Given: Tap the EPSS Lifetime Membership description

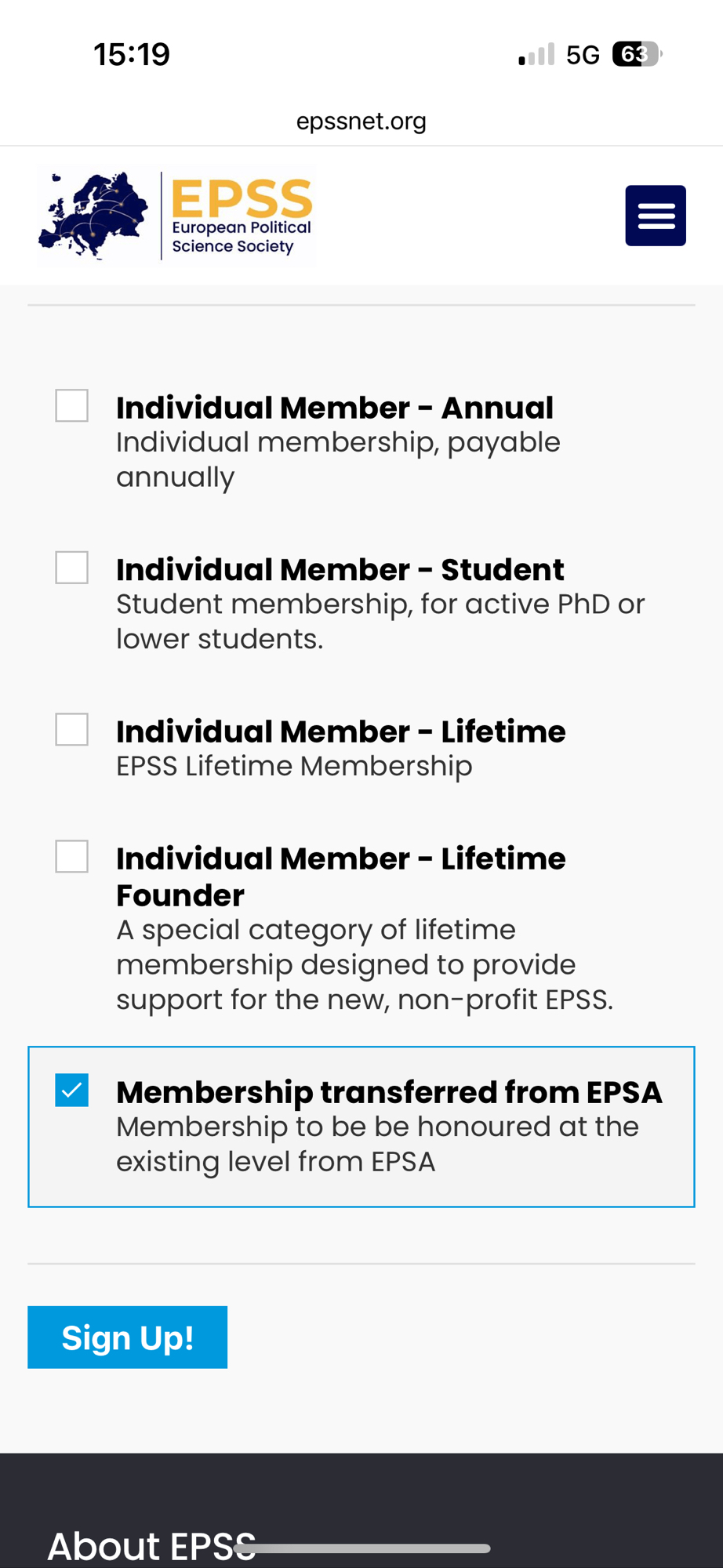Looking at the screenshot, I should coord(294,766).
